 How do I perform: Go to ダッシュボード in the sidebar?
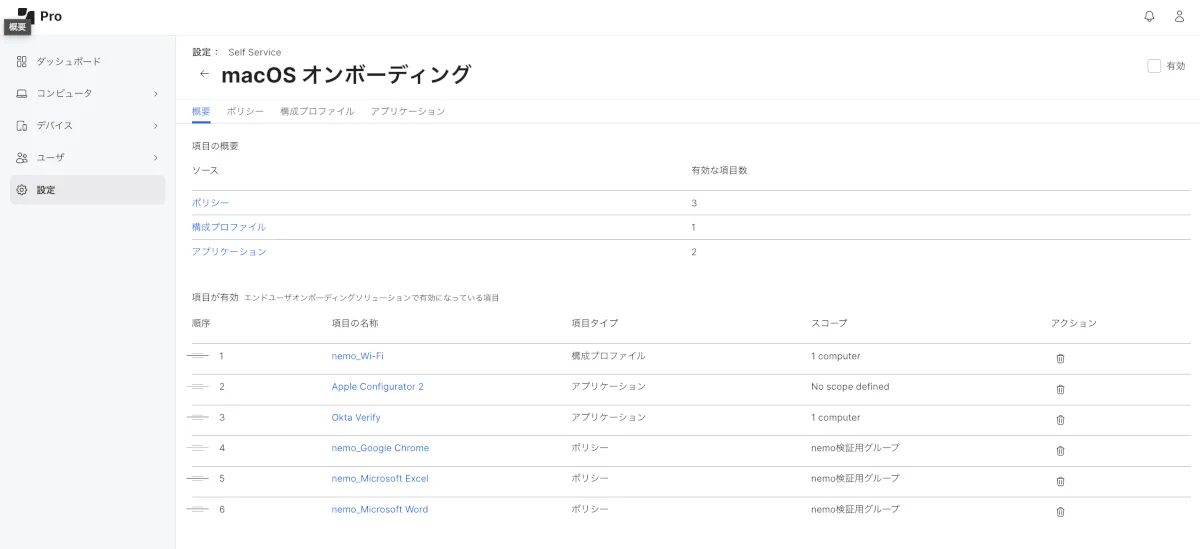(x=68, y=62)
